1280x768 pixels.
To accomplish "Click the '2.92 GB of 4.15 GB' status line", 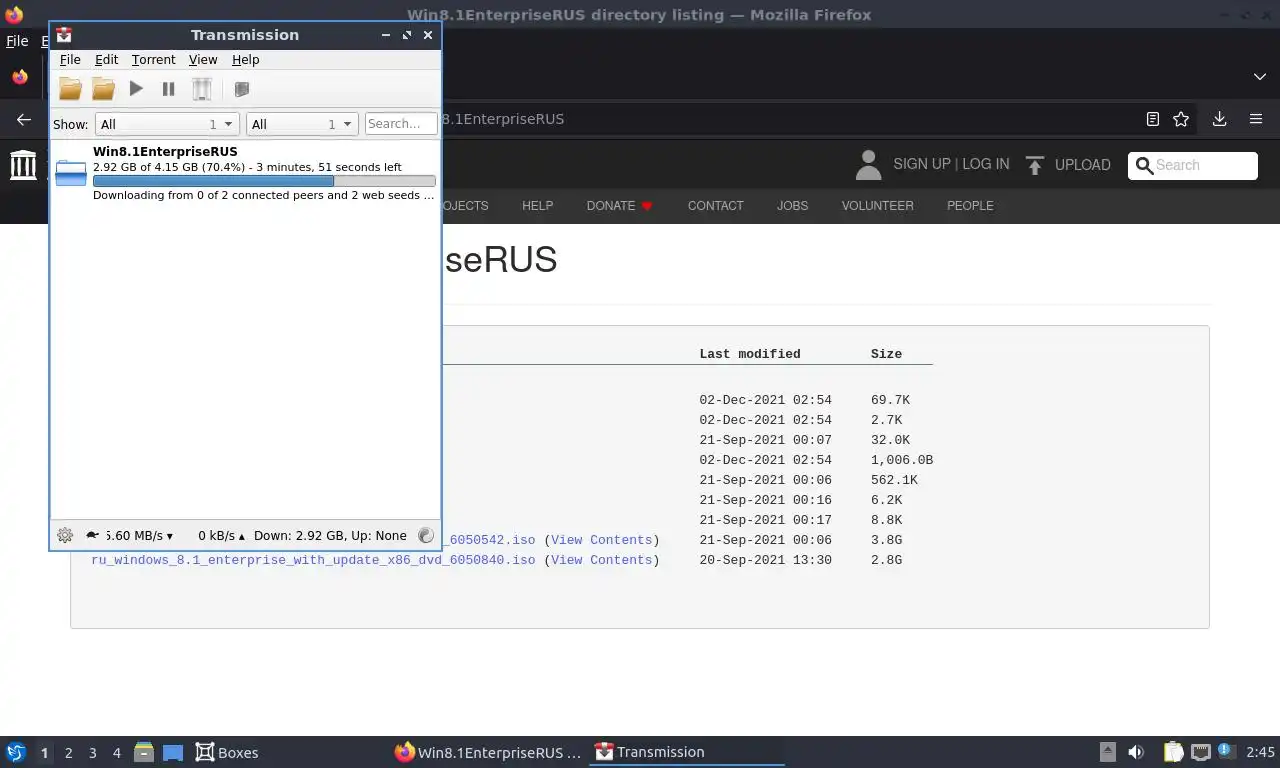I will [x=247, y=167].
